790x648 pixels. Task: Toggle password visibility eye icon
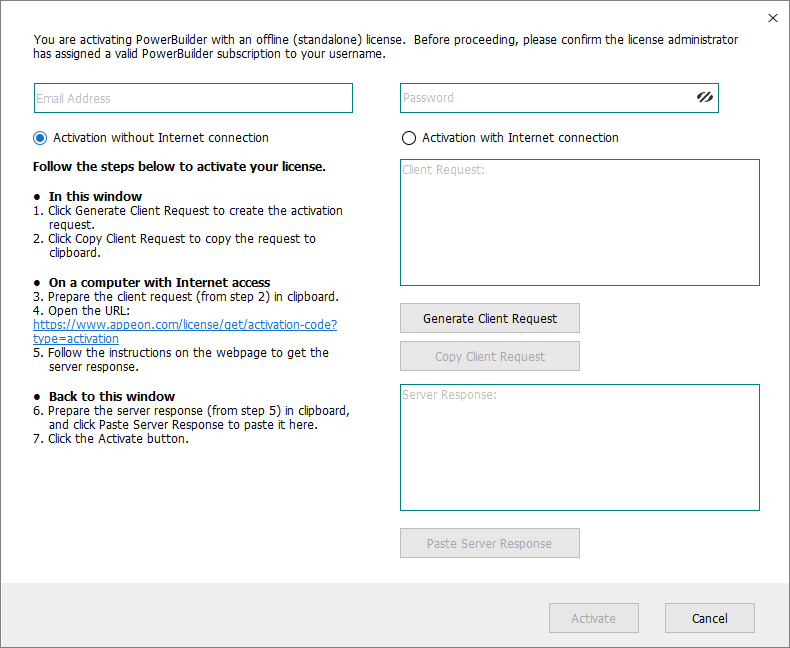tap(704, 98)
